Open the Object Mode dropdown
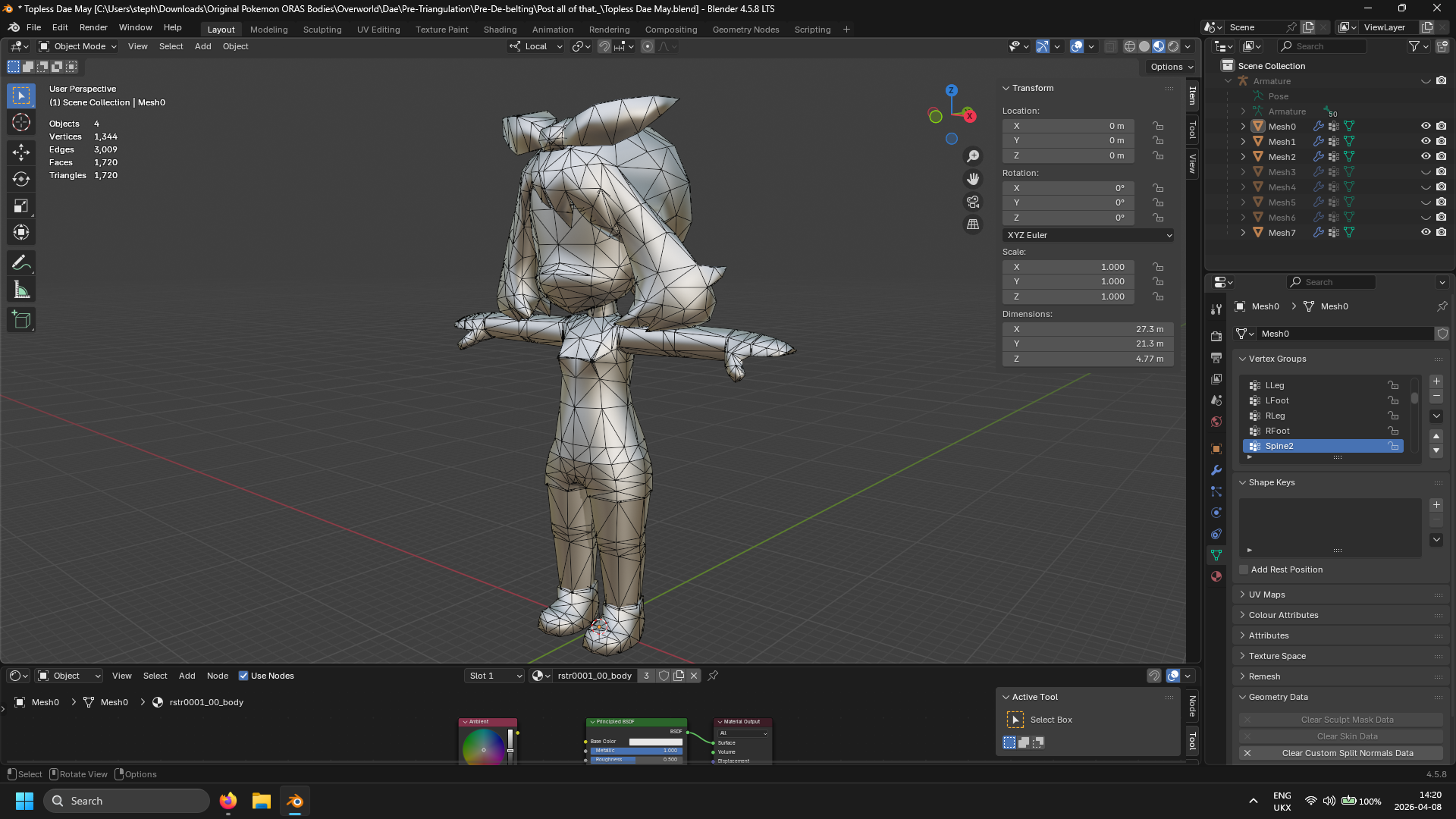The image size is (1456, 819). (78, 46)
